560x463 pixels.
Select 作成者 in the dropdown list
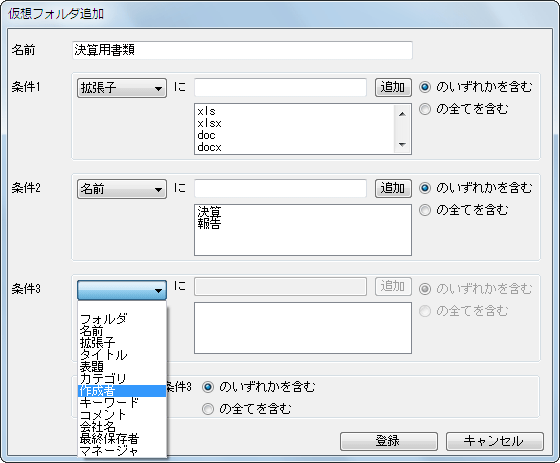point(122,391)
